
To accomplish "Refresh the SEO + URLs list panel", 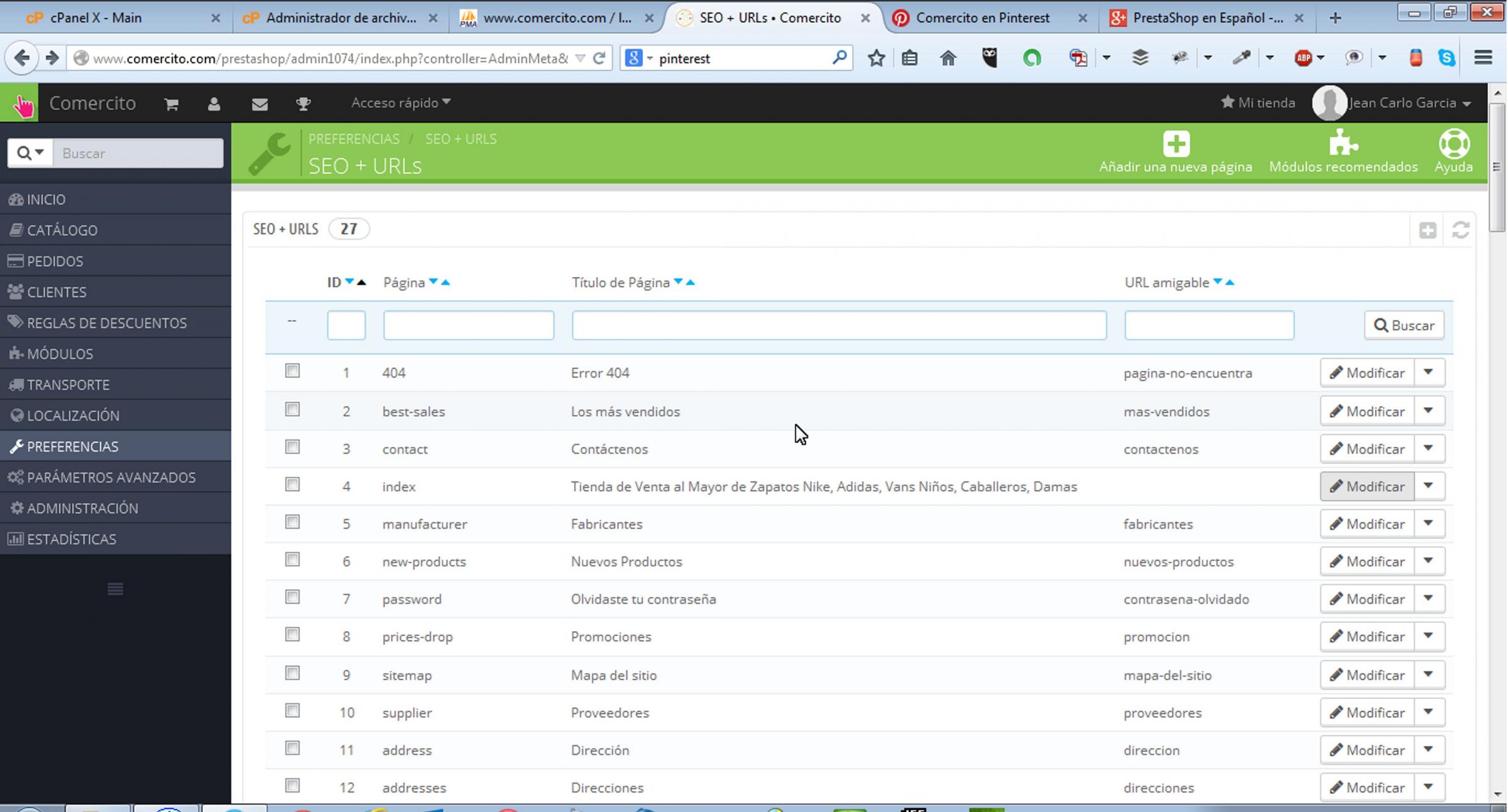I will click(x=1460, y=230).
